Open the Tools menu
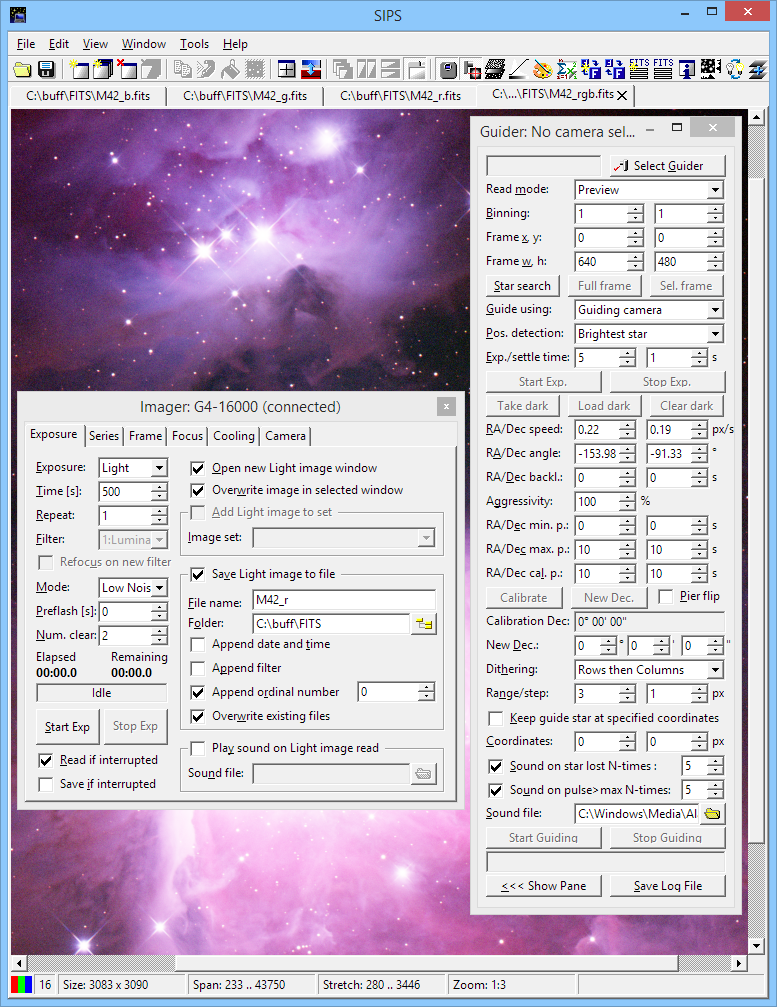 (194, 44)
